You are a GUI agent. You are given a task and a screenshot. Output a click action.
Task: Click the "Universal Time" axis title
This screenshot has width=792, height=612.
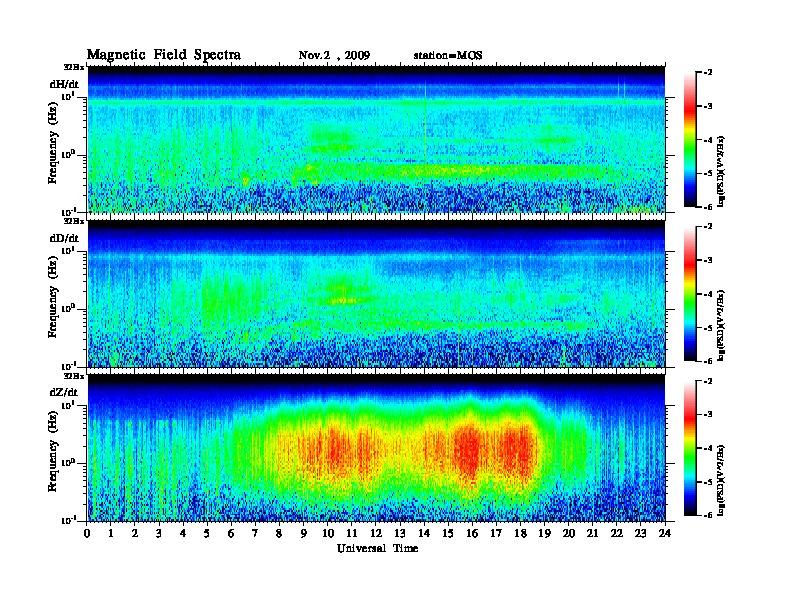(377, 548)
